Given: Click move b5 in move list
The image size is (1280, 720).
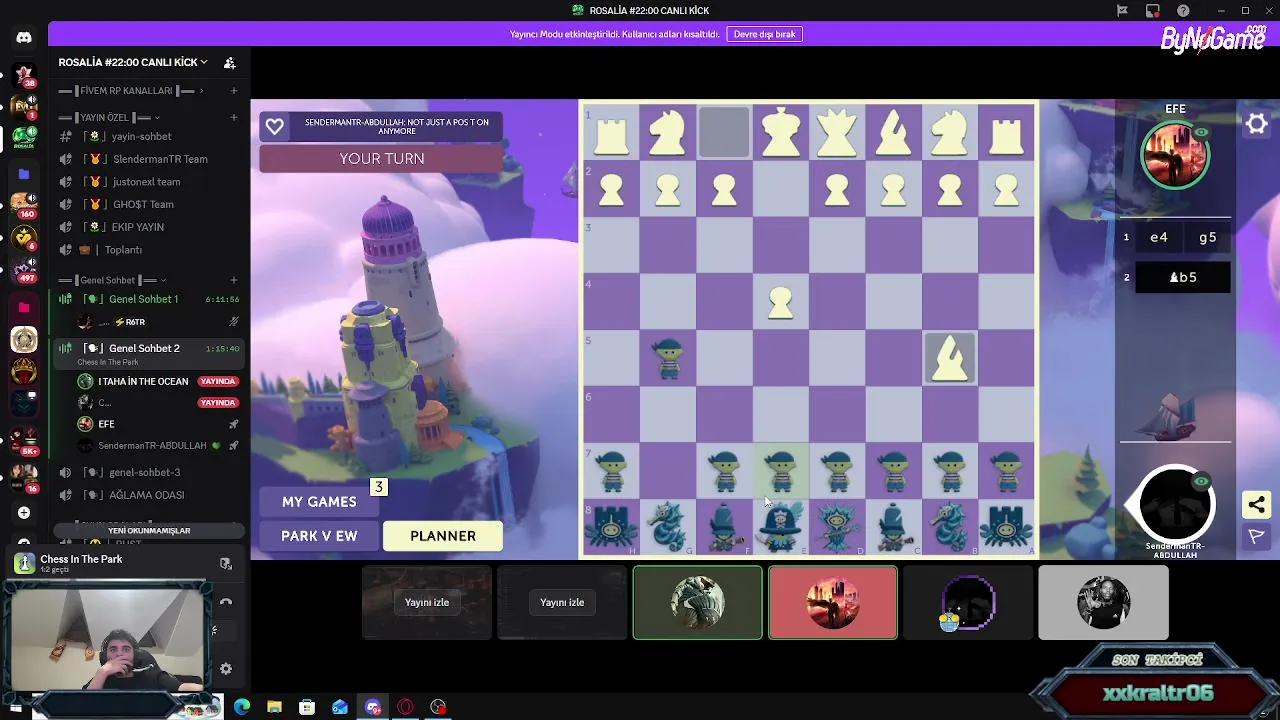Looking at the screenshot, I should coord(1183,277).
